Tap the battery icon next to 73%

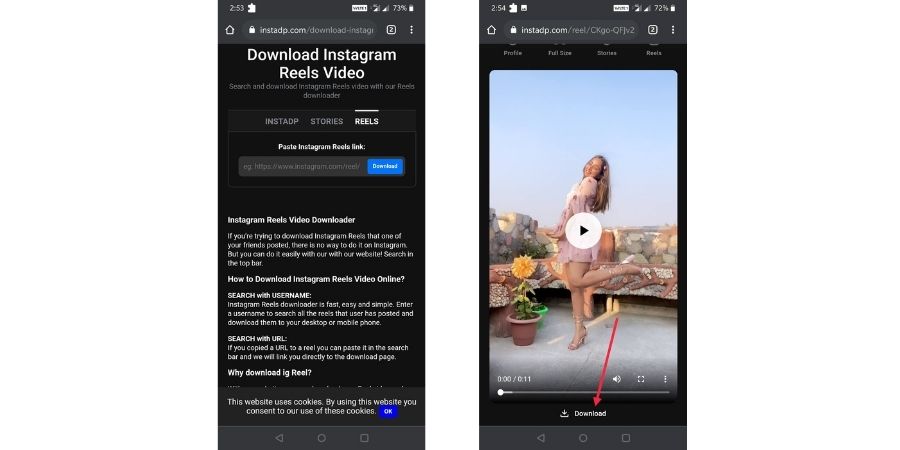(x=411, y=8)
